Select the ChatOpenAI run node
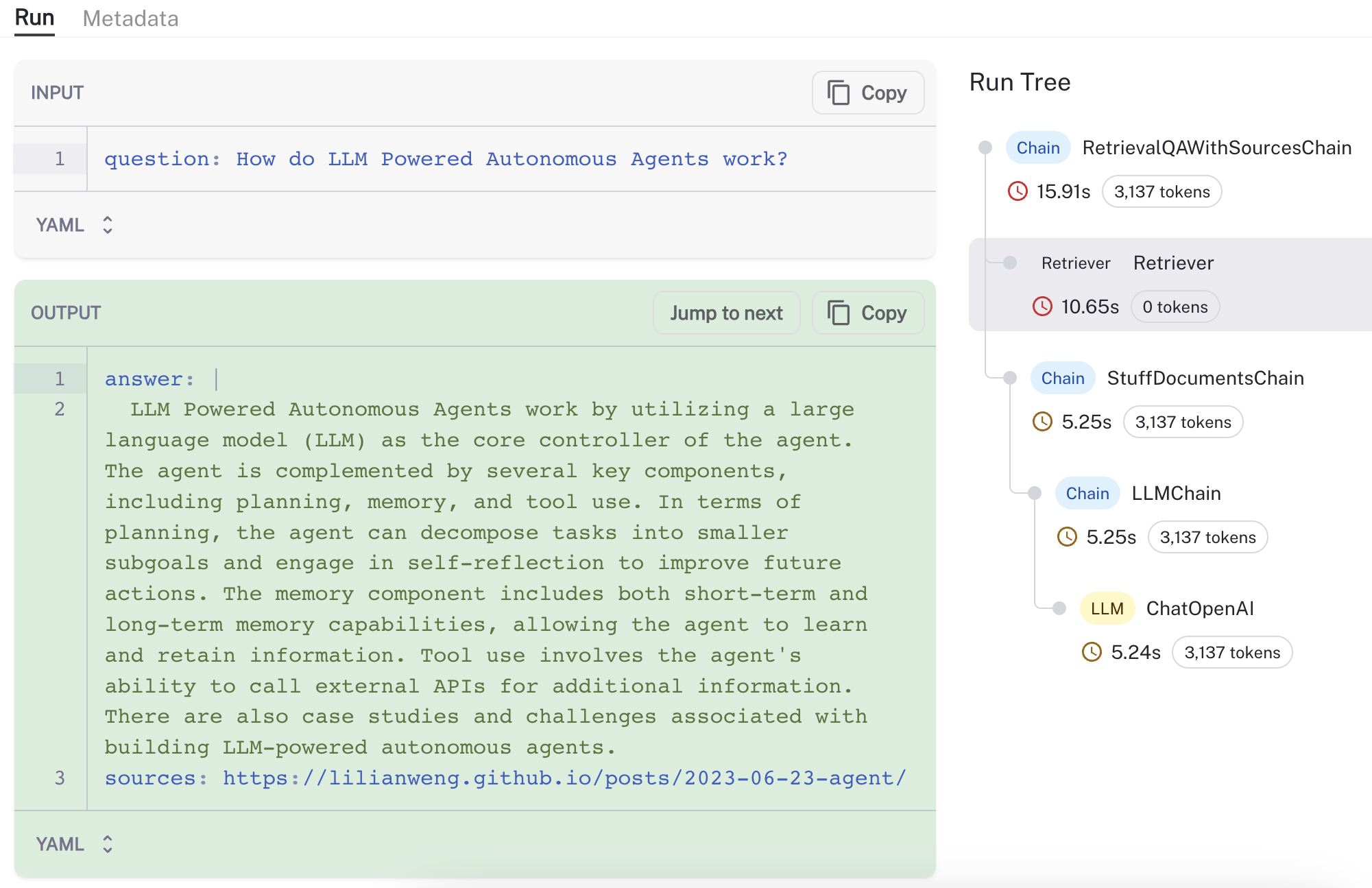Screen dimensions: 1372x888 (1199, 609)
